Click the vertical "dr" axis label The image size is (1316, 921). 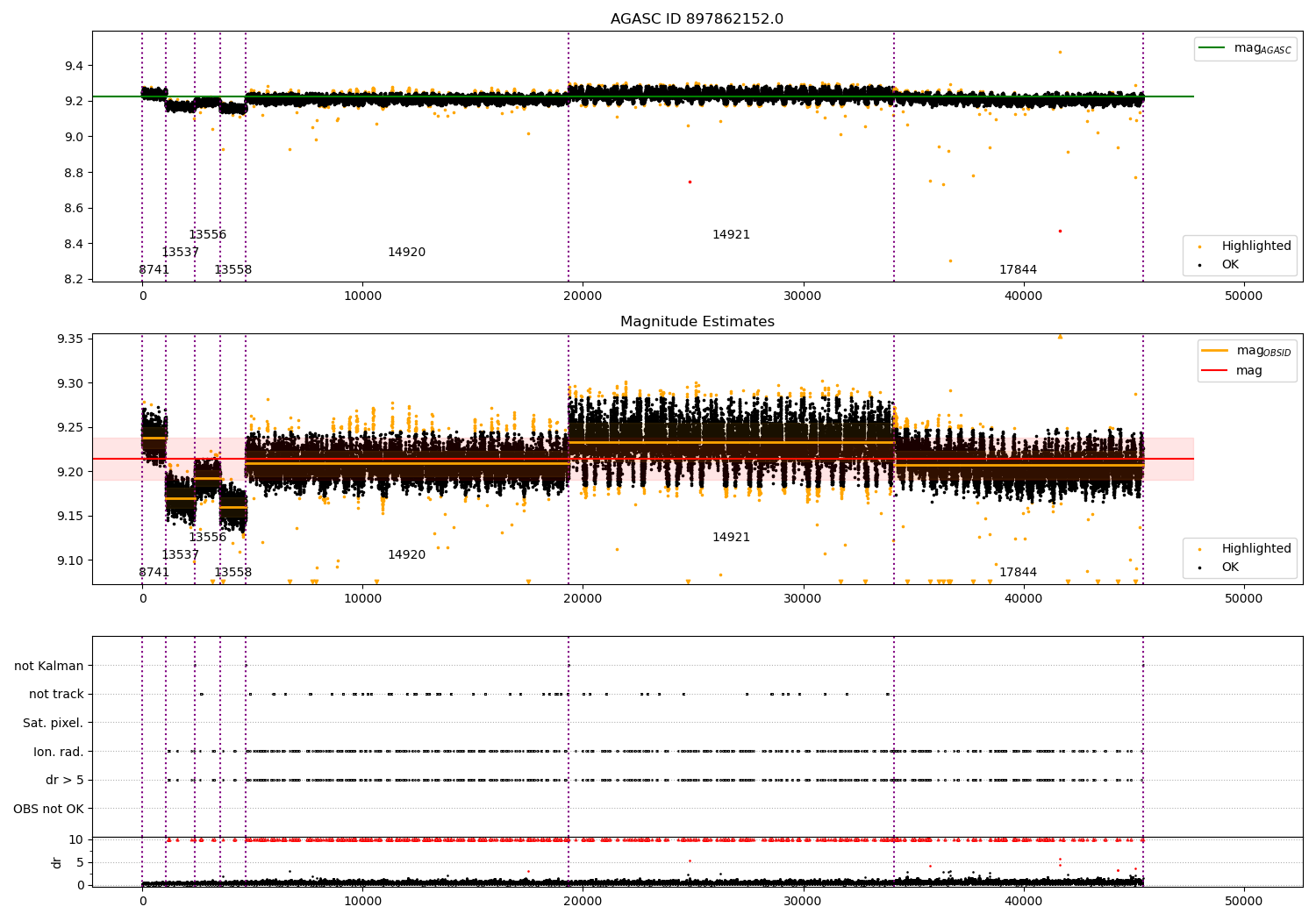pos(57,862)
